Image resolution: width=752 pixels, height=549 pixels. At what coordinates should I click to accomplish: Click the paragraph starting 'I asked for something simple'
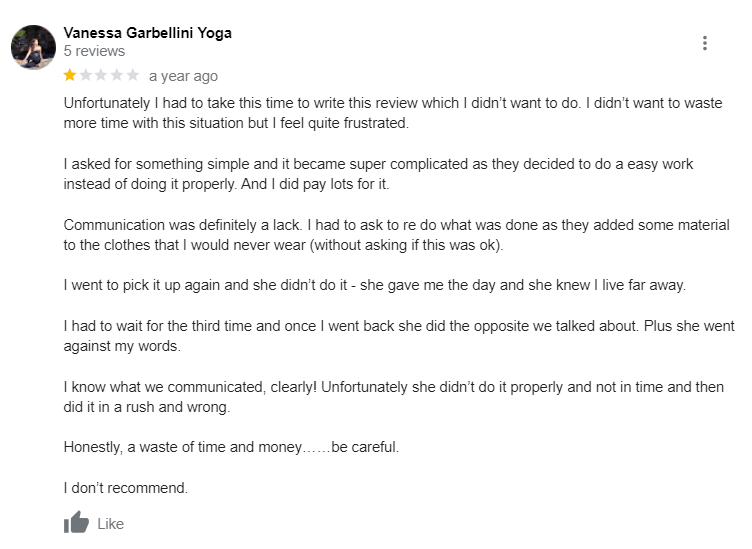378,174
